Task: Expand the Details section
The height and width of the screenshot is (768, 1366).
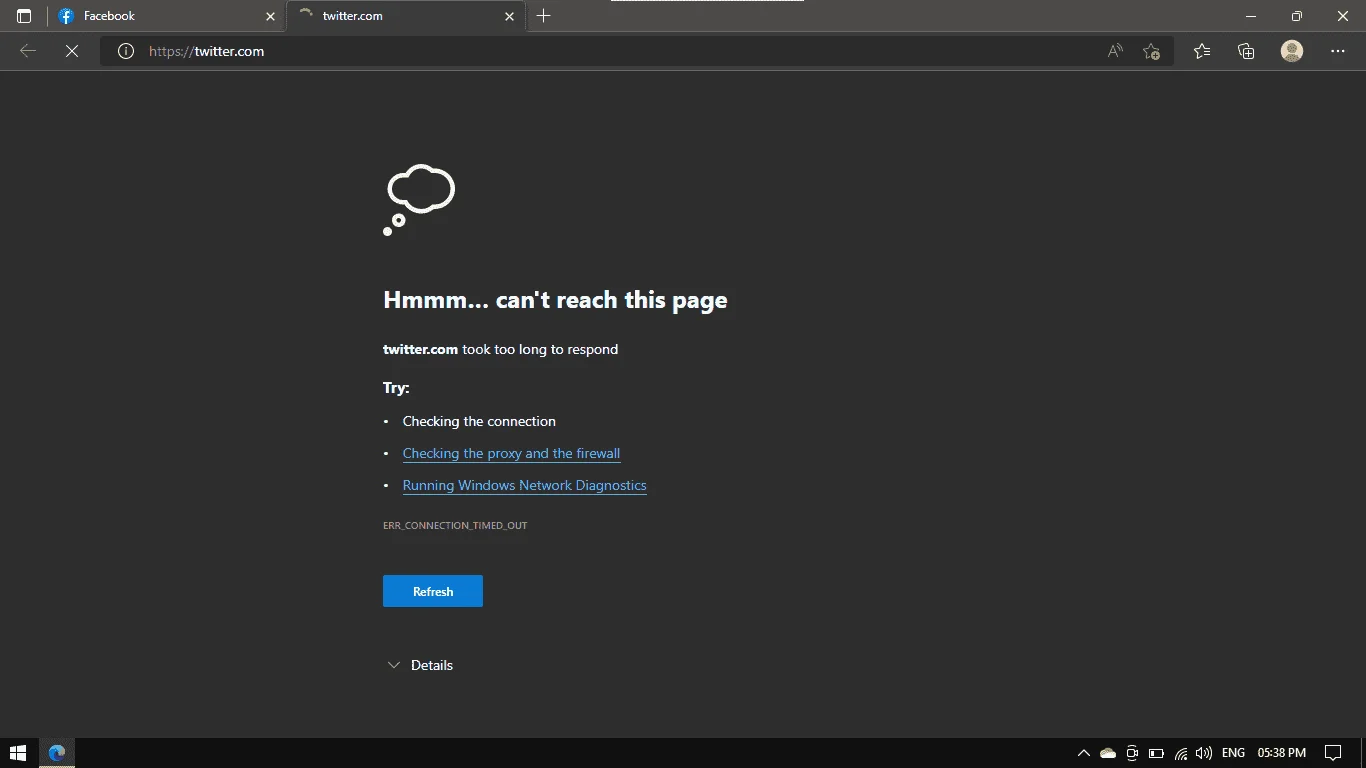Action: pos(420,665)
